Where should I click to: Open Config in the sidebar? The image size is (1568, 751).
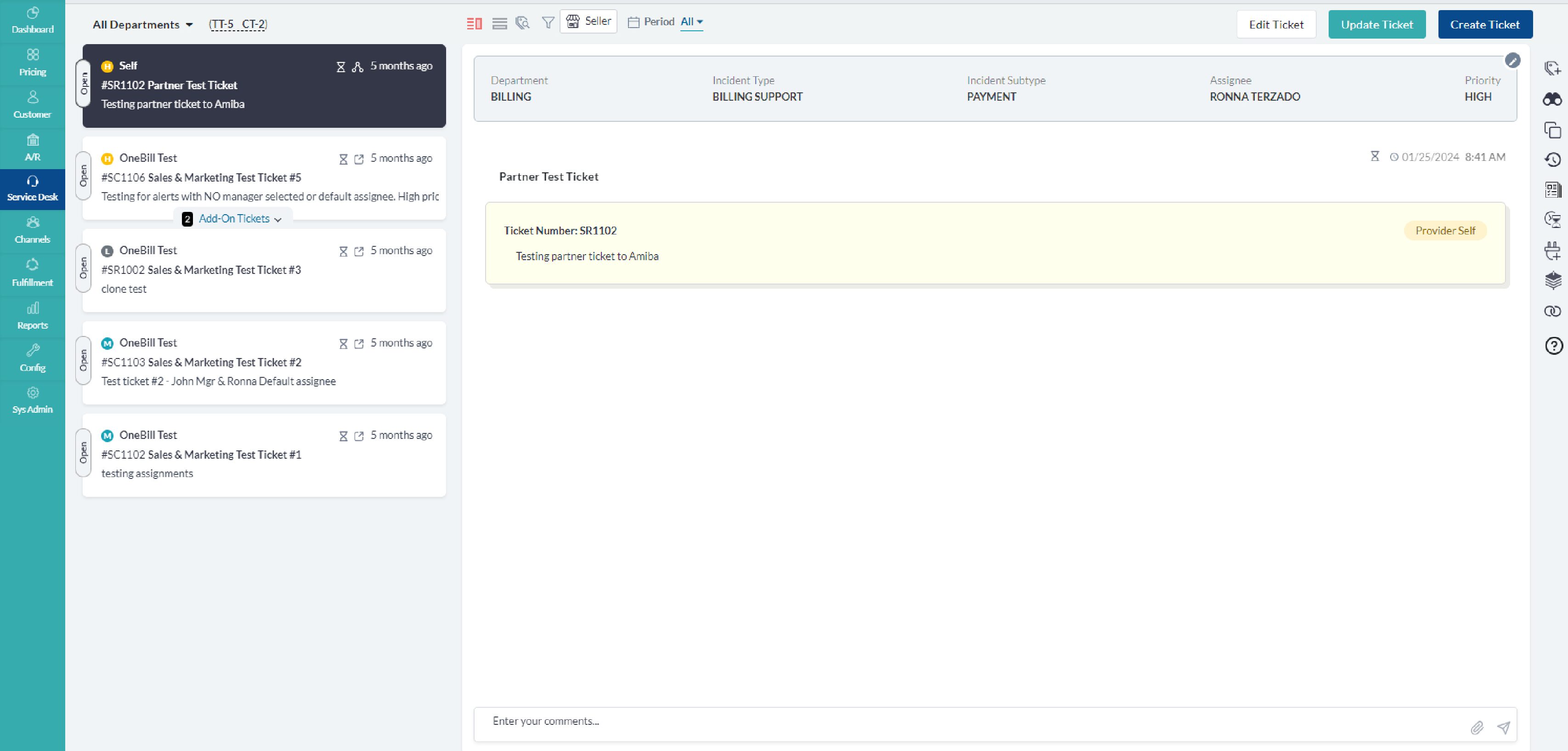(x=32, y=358)
